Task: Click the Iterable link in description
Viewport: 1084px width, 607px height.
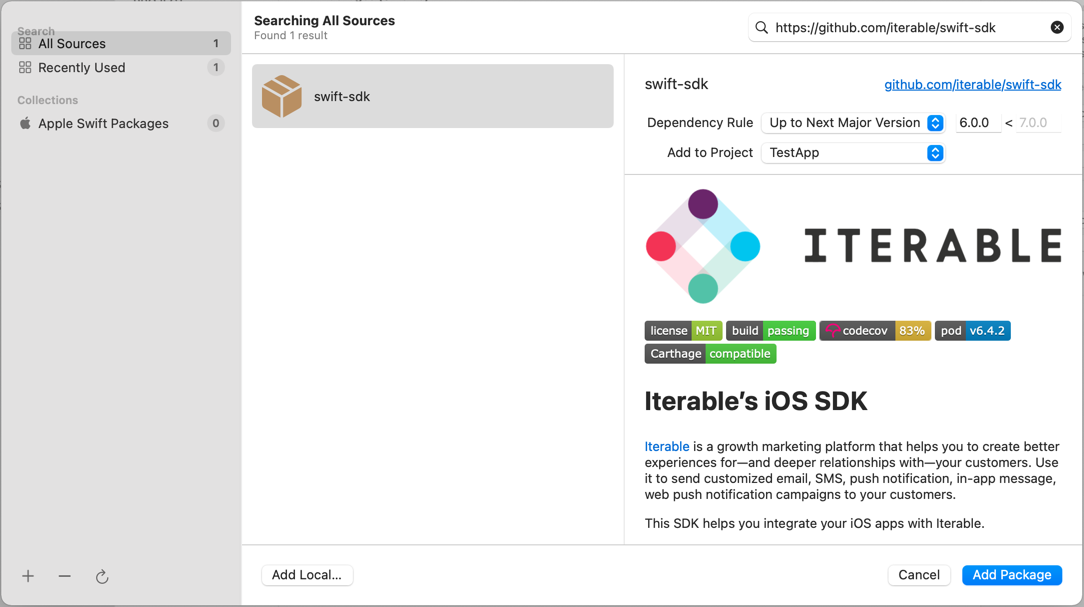Action: coord(666,447)
